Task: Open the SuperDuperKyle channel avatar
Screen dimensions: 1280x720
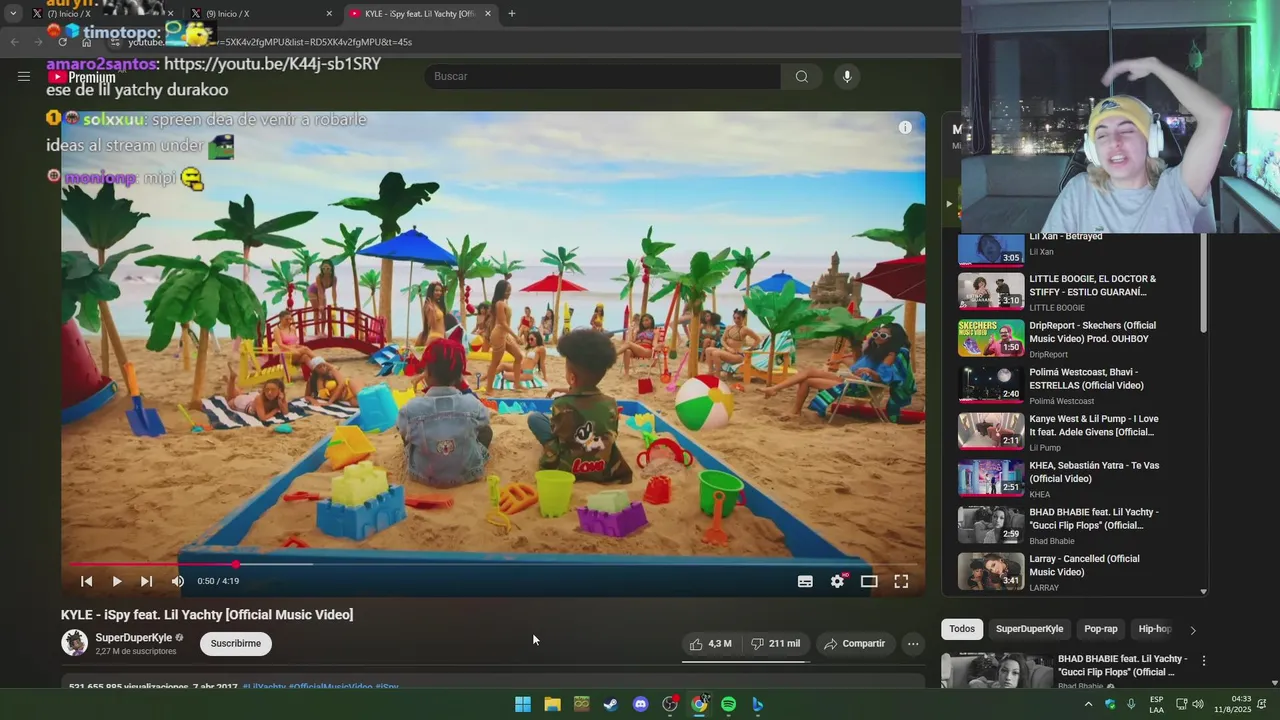Action: tap(75, 643)
